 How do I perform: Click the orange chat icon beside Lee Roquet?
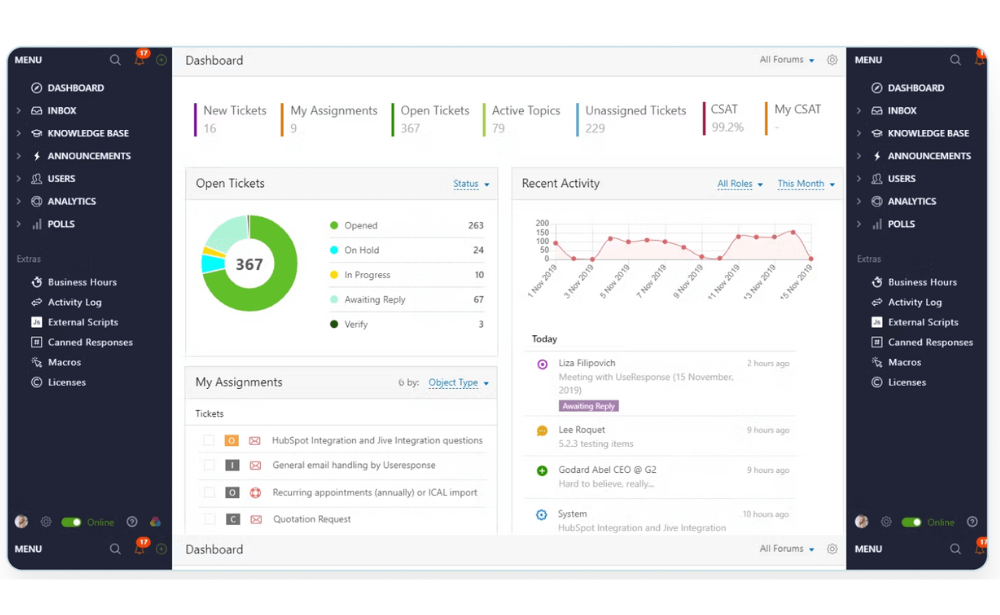[x=542, y=431]
